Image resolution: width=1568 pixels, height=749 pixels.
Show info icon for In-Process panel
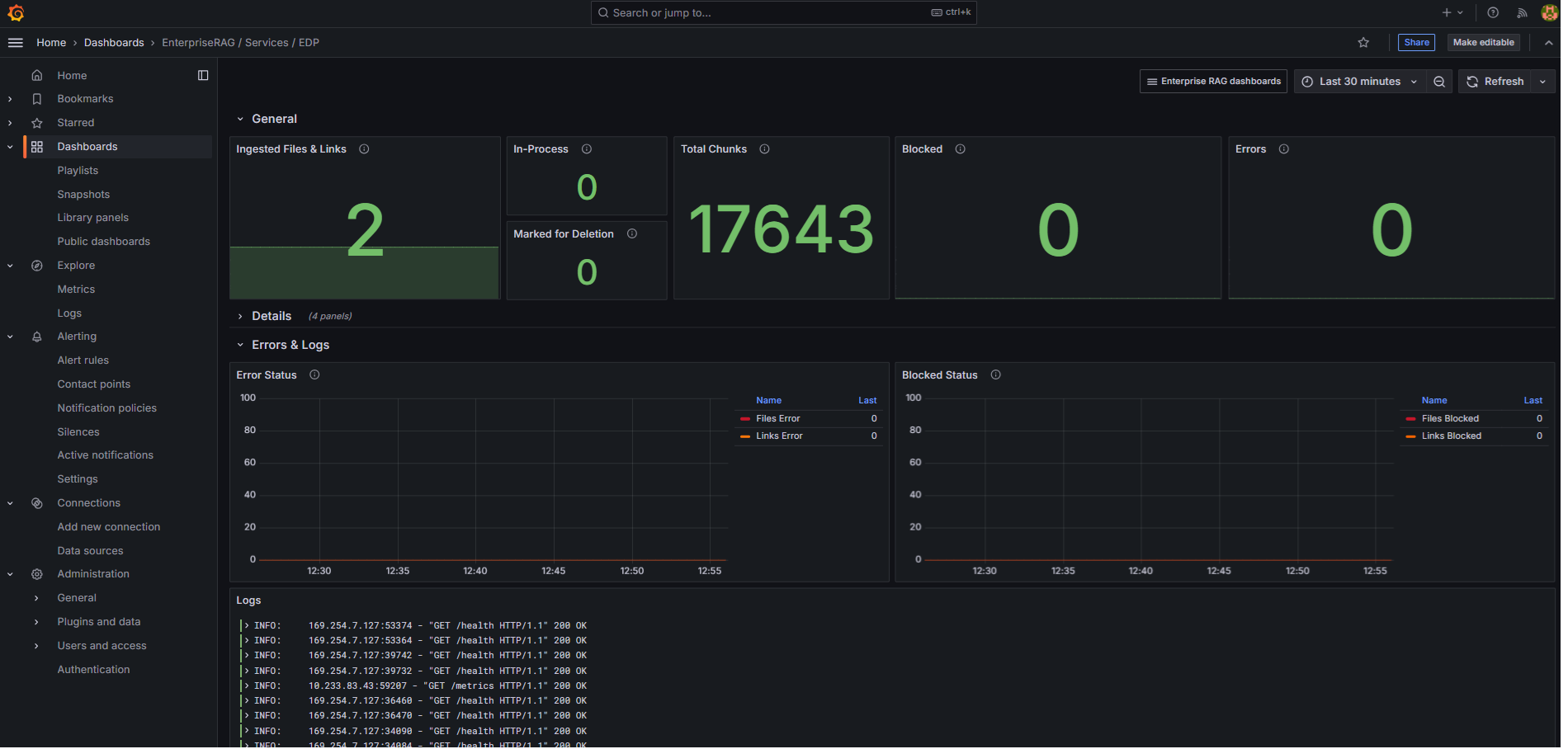(x=587, y=149)
